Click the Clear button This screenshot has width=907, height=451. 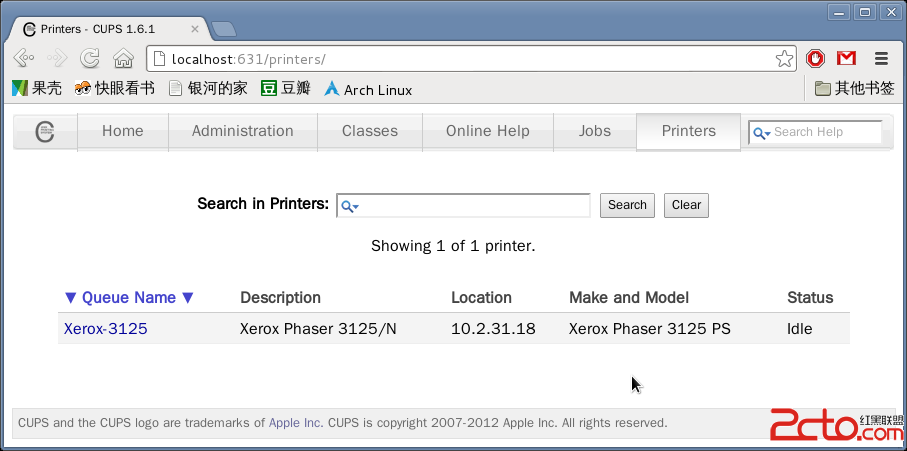pyautogui.click(x=686, y=205)
